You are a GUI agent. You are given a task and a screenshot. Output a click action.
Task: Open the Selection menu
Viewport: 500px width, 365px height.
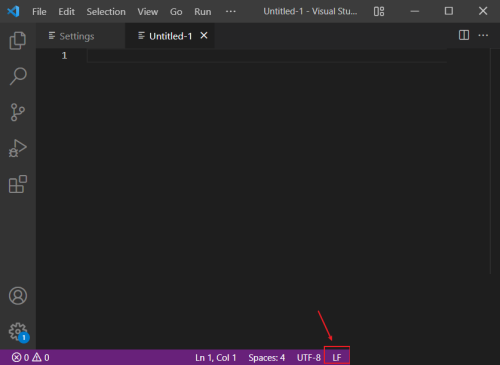click(x=106, y=12)
